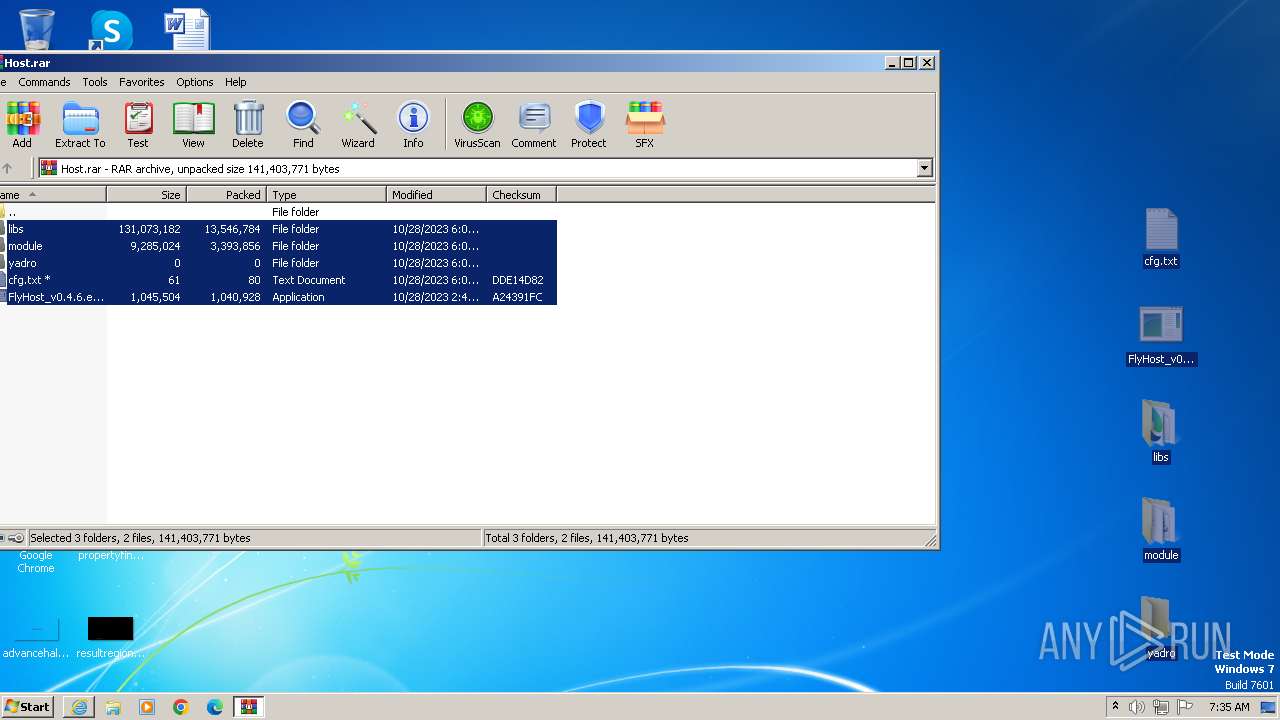
Task: Sort by the Packed column header
Action: coord(227,195)
